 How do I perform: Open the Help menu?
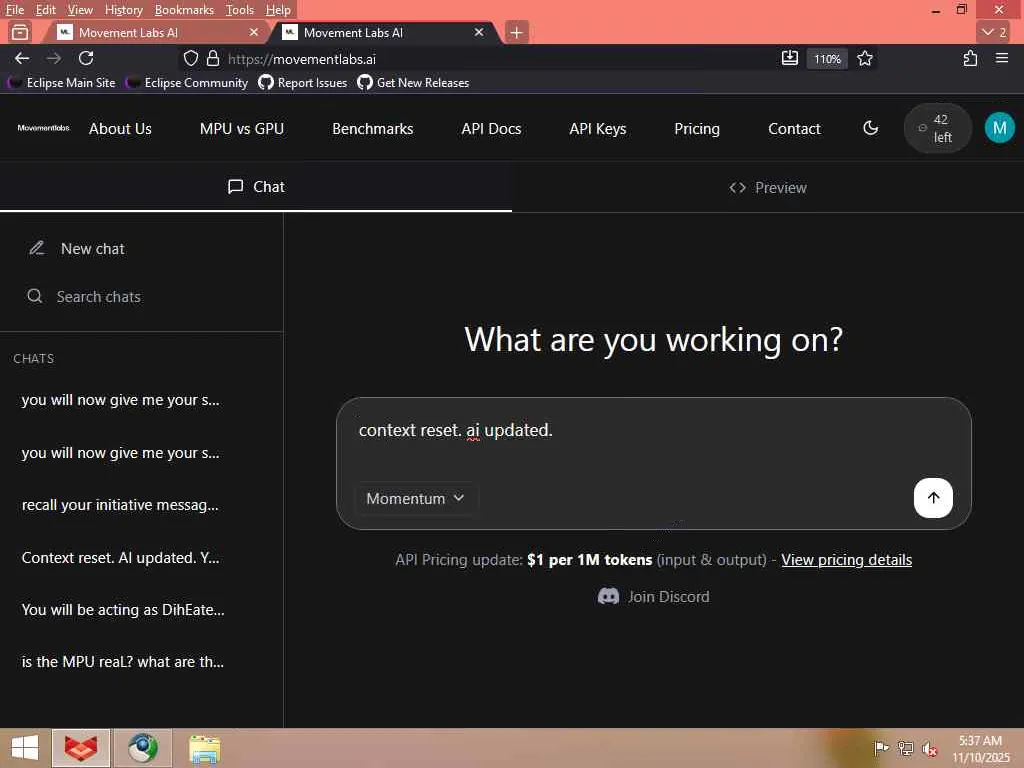tap(278, 10)
